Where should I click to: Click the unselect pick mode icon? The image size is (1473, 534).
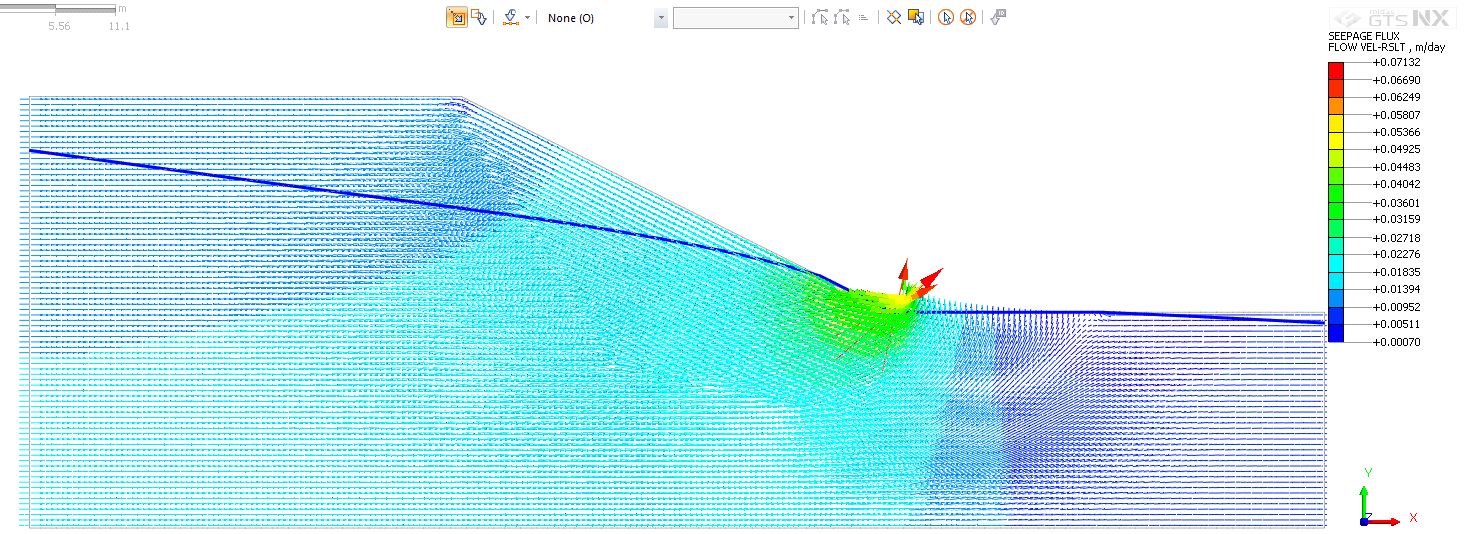point(479,18)
